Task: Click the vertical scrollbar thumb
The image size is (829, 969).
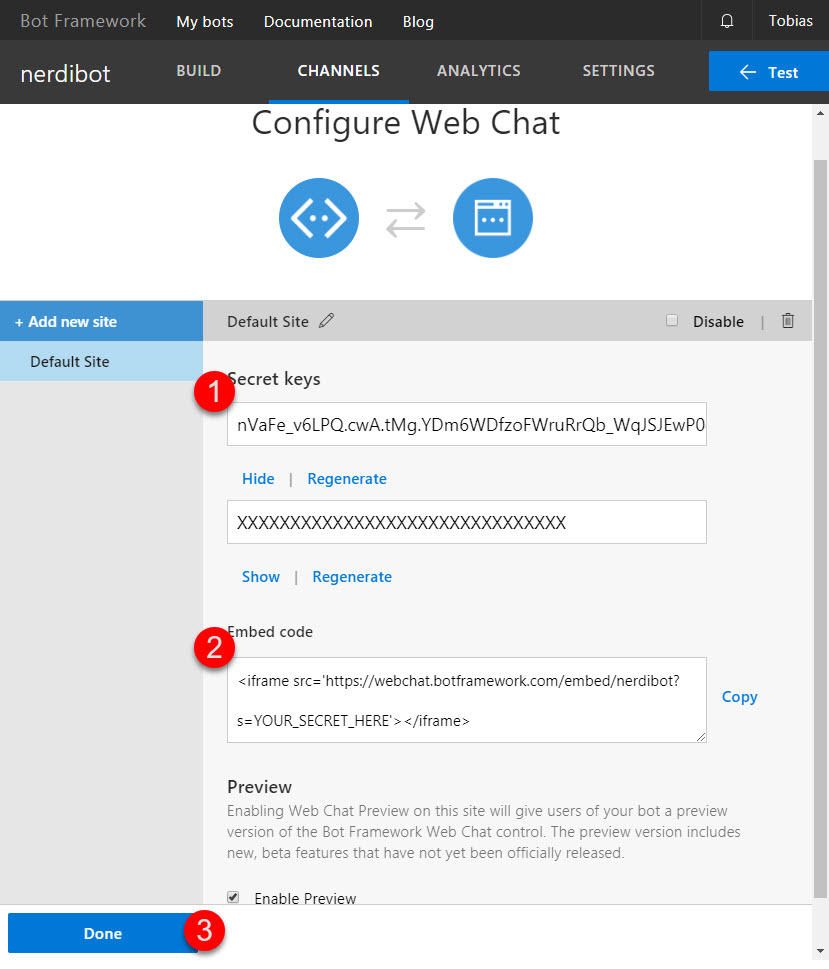Action: [x=820, y=528]
